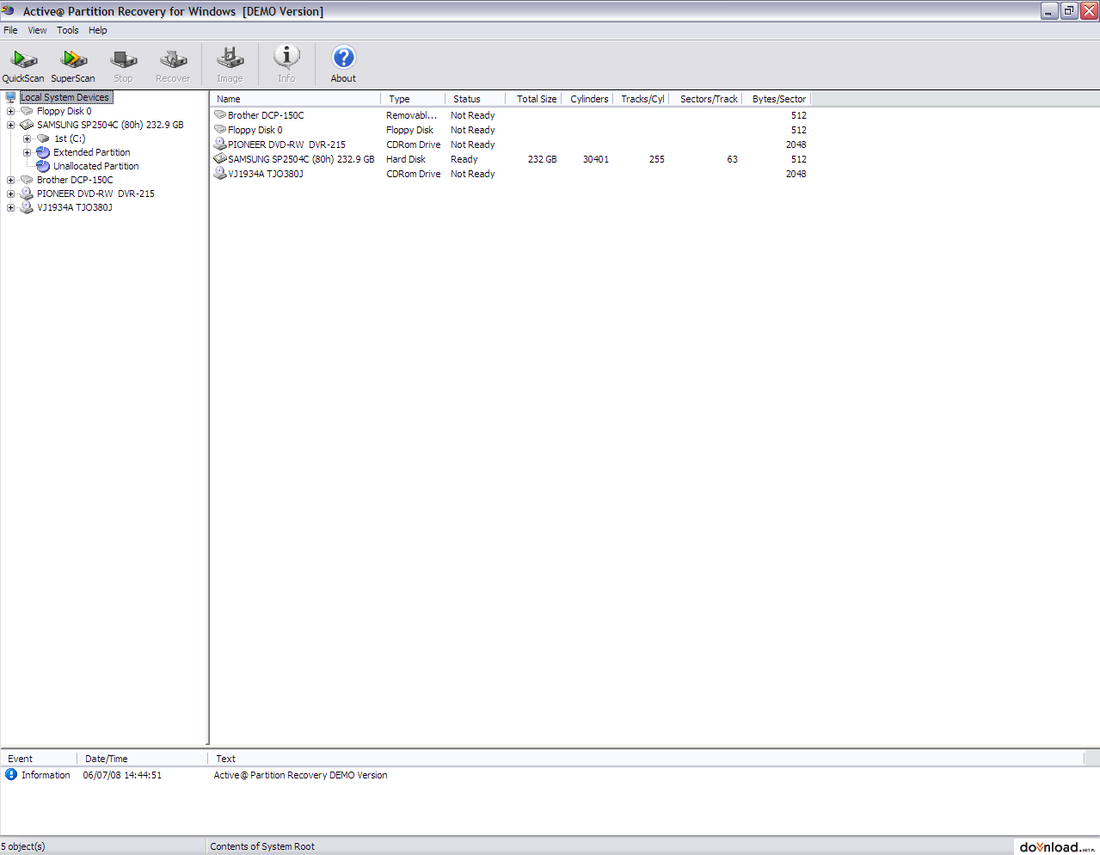Click the log entry text 'Active@ Partition Recovery DEMO Version'
Image resolution: width=1100 pixels, height=855 pixels.
[300, 775]
